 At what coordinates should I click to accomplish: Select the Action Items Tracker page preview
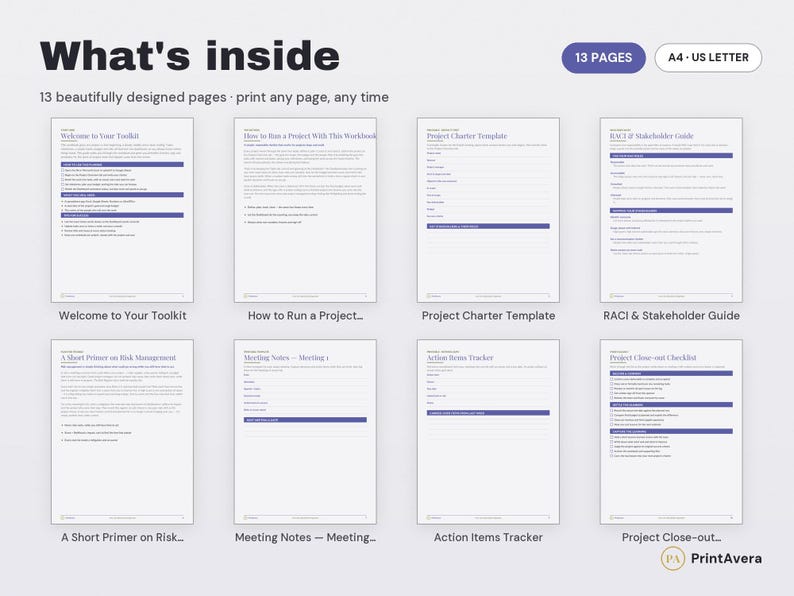click(488, 432)
